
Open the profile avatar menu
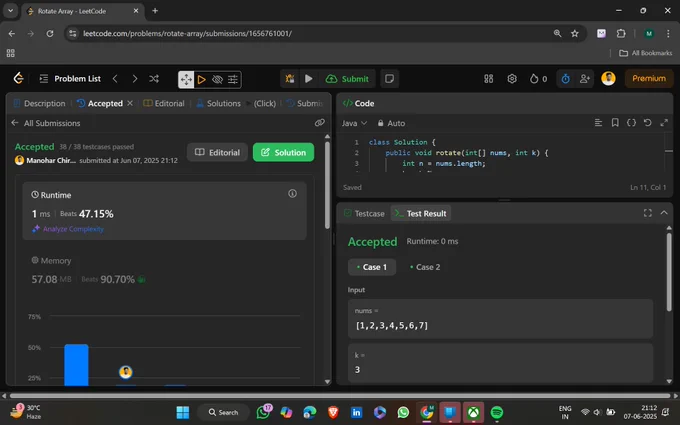click(x=608, y=78)
